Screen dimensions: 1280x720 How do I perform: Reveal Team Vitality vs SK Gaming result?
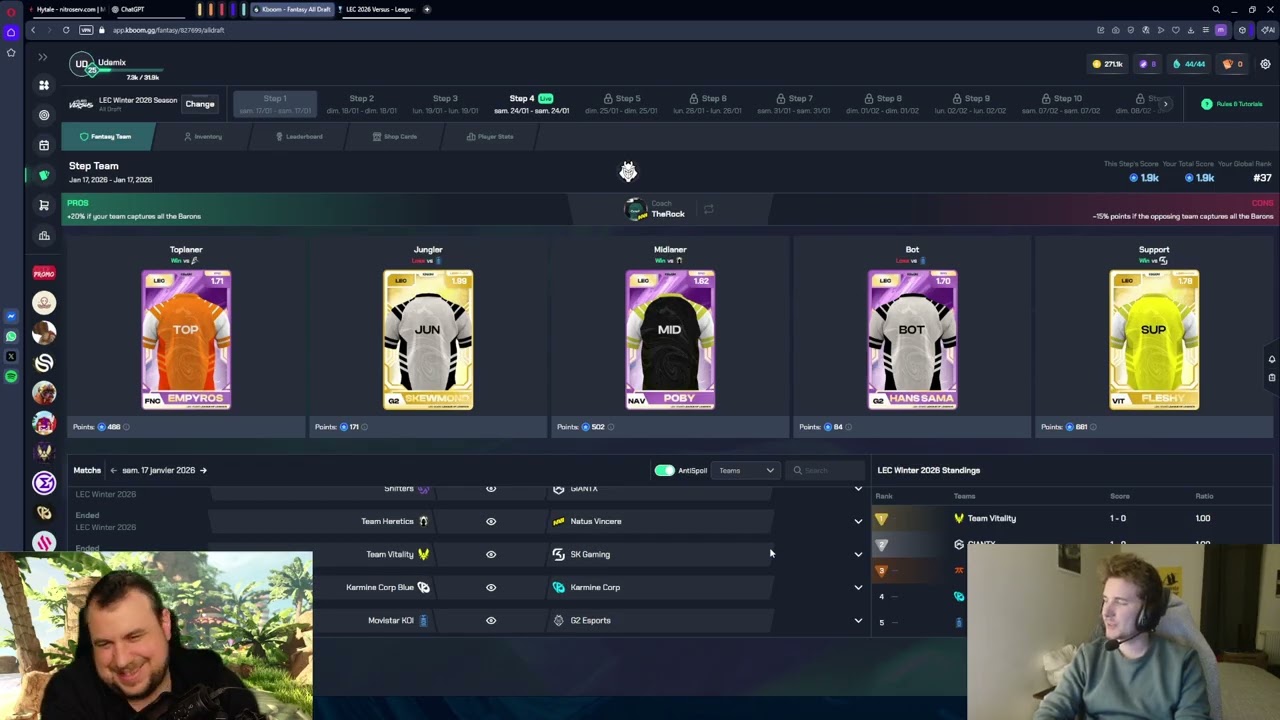point(491,554)
